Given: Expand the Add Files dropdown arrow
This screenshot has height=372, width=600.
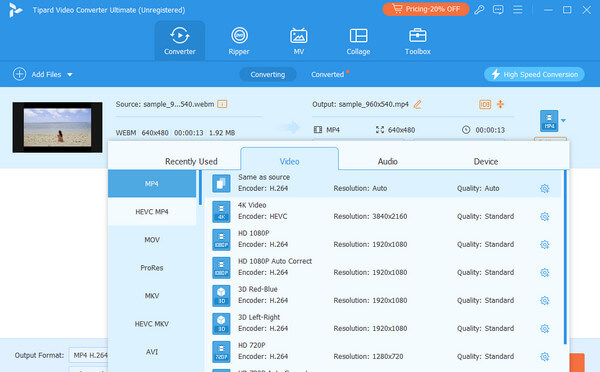Looking at the screenshot, I should pyautogui.click(x=70, y=75).
